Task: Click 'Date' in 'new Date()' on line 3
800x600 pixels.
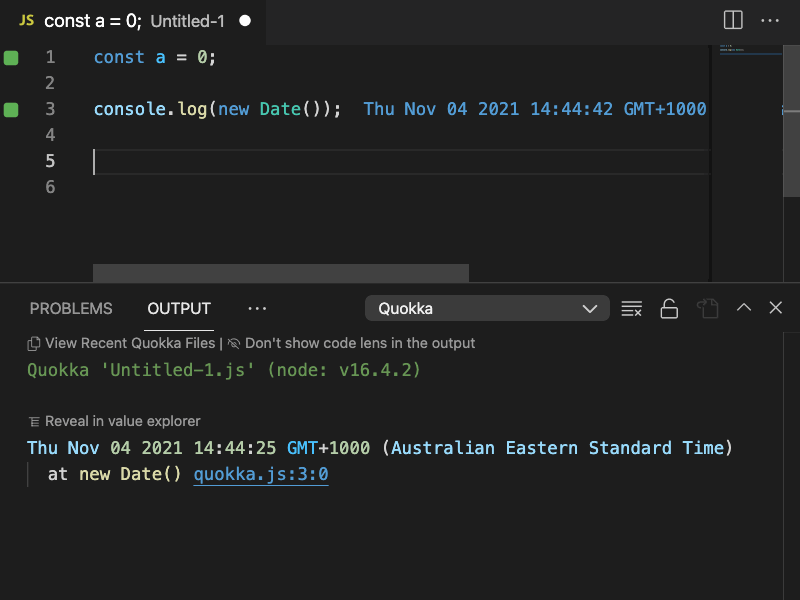Action: [280, 109]
